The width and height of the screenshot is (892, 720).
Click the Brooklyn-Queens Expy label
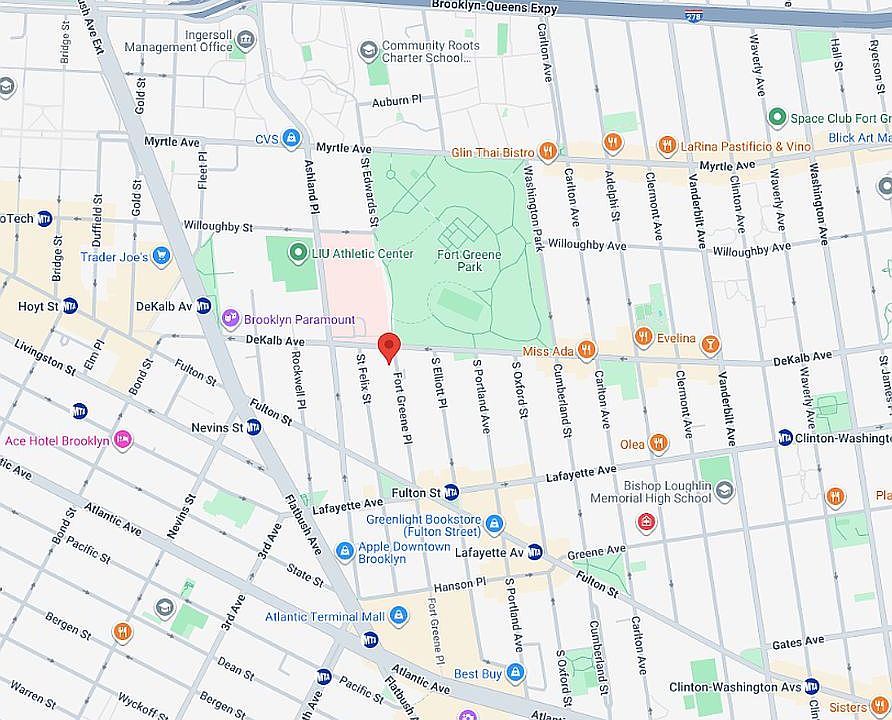point(495,7)
